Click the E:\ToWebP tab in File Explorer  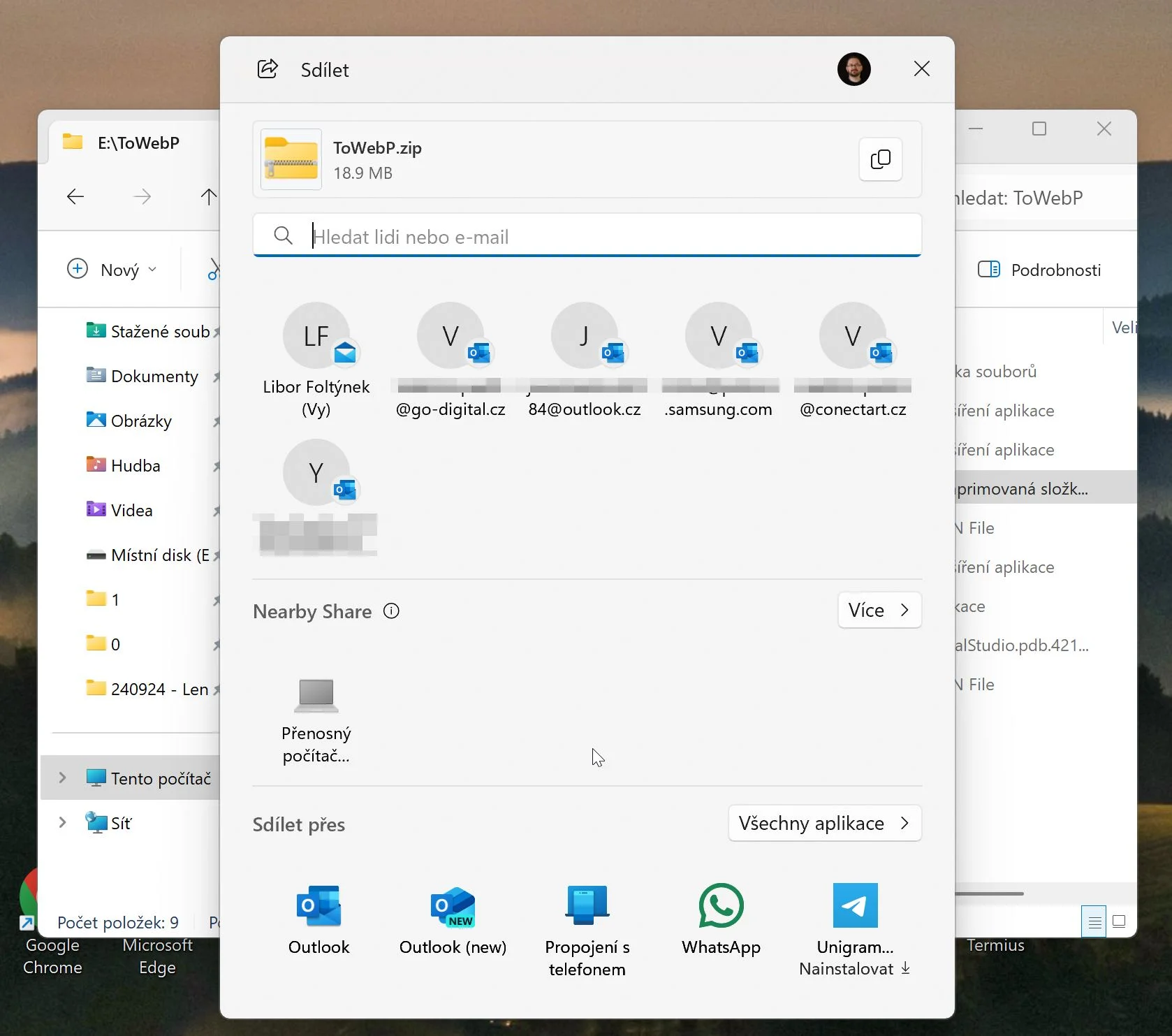click(133, 143)
